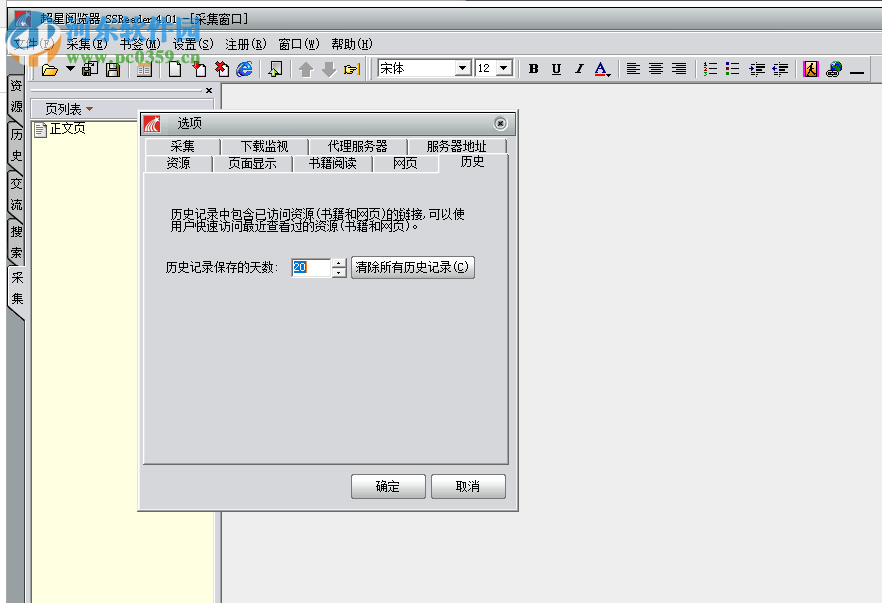Click 清除所有历史记录(C) button
This screenshot has height=603, width=882.
(413, 267)
